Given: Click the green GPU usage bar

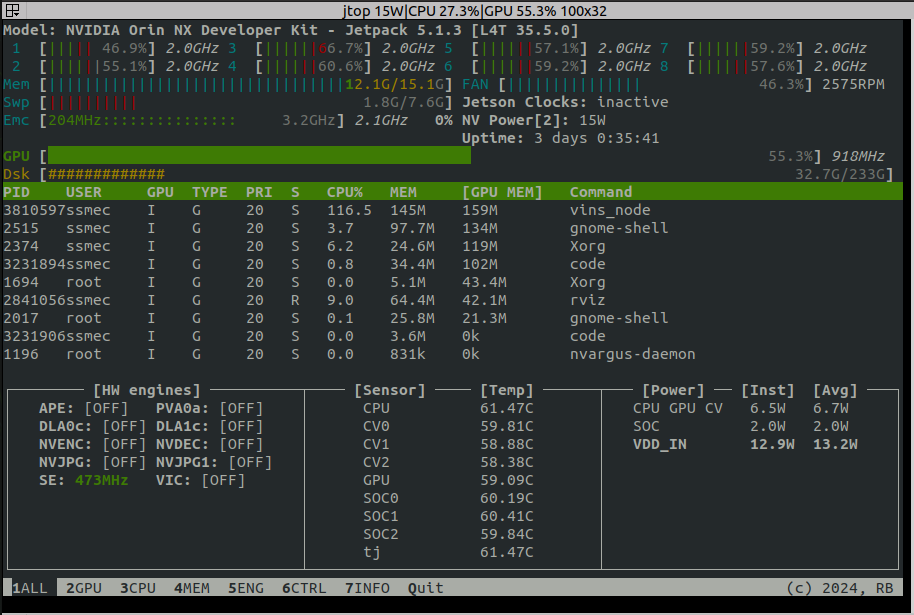Looking at the screenshot, I should [x=259, y=155].
